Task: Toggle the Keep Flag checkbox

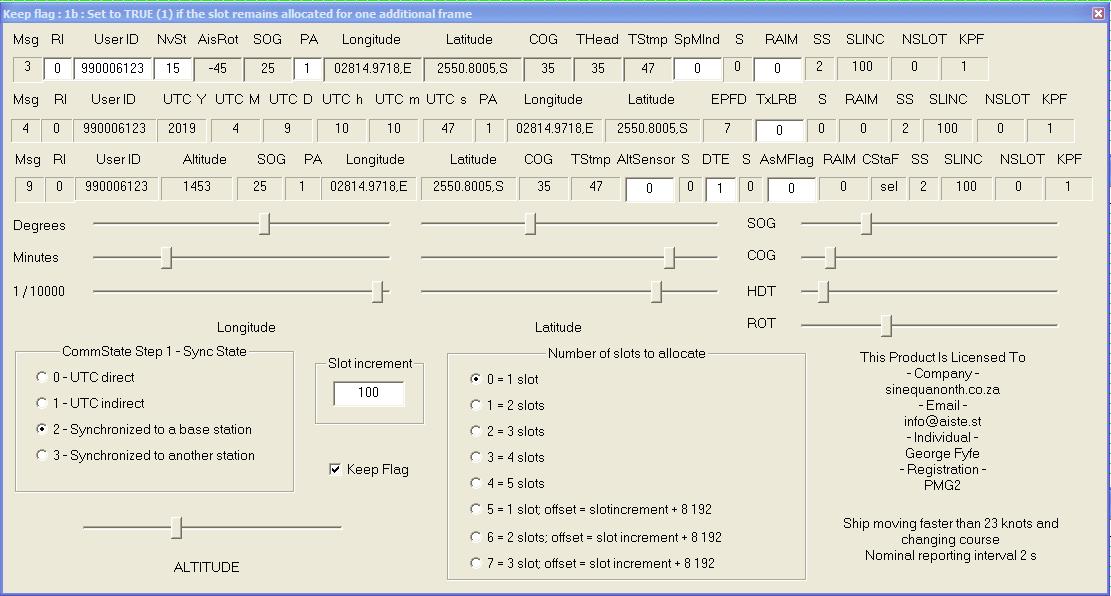Action: [335, 470]
